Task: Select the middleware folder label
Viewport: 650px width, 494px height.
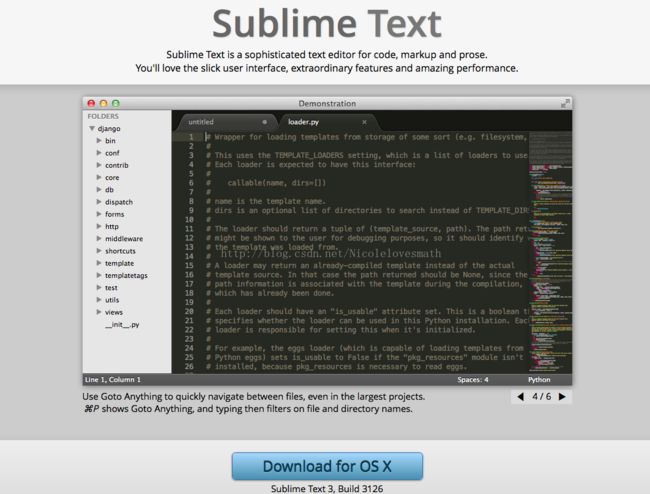Action: click(124, 239)
